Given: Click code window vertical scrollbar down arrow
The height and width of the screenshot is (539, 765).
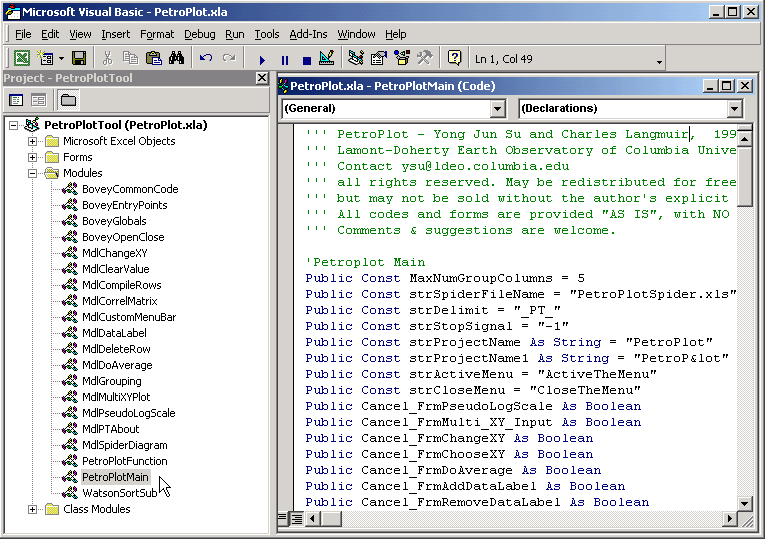Looking at the screenshot, I should click(745, 503).
